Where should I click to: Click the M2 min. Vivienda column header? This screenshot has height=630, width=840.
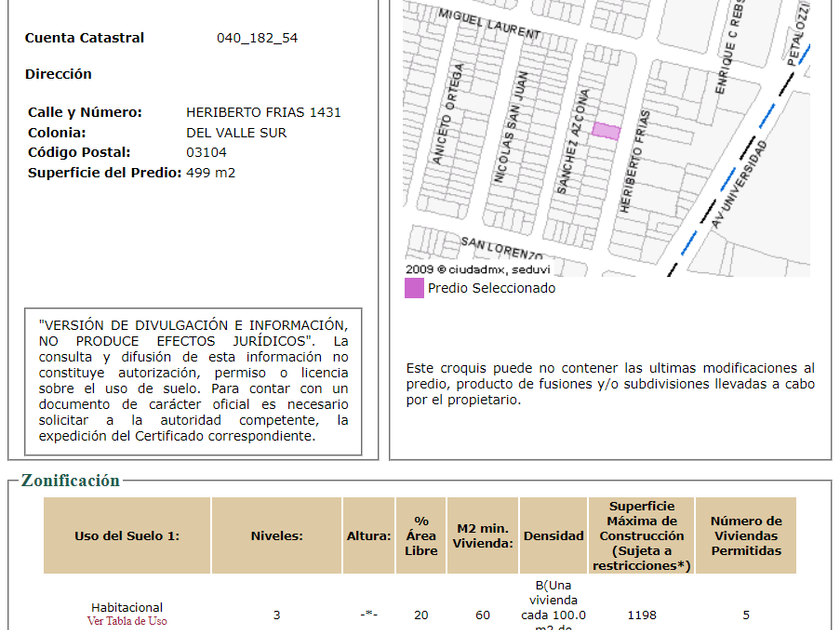pos(483,536)
